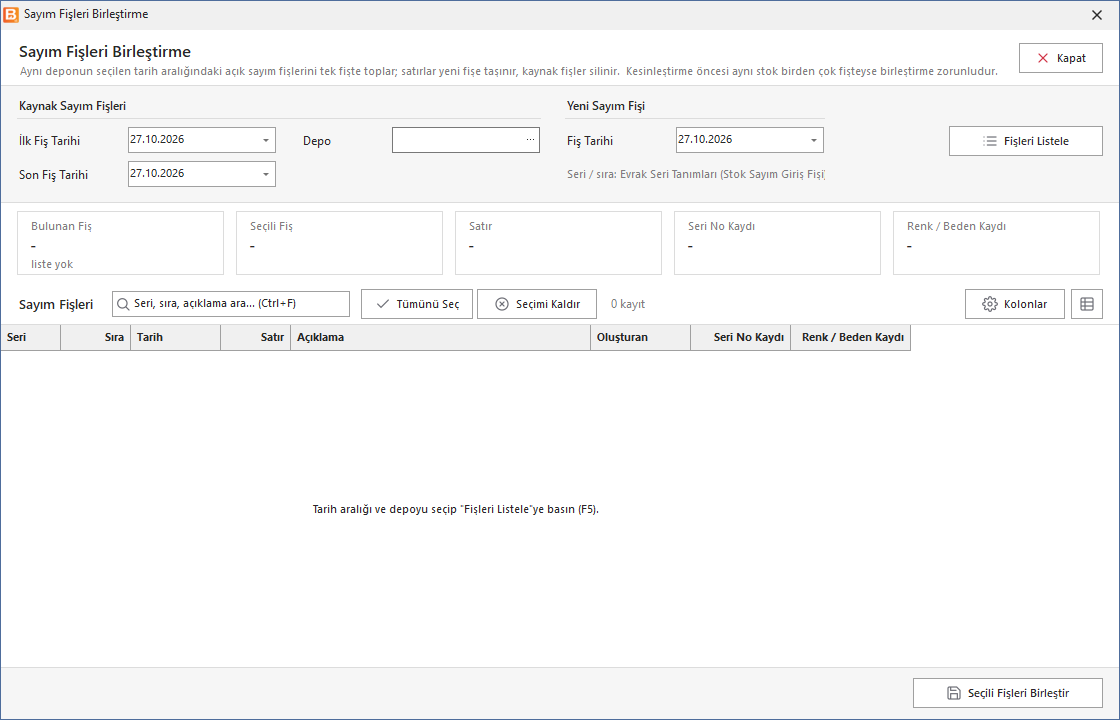1120x720 pixels.
Task: Sort by the Açıklama column header
Action: tap(441, 337)
